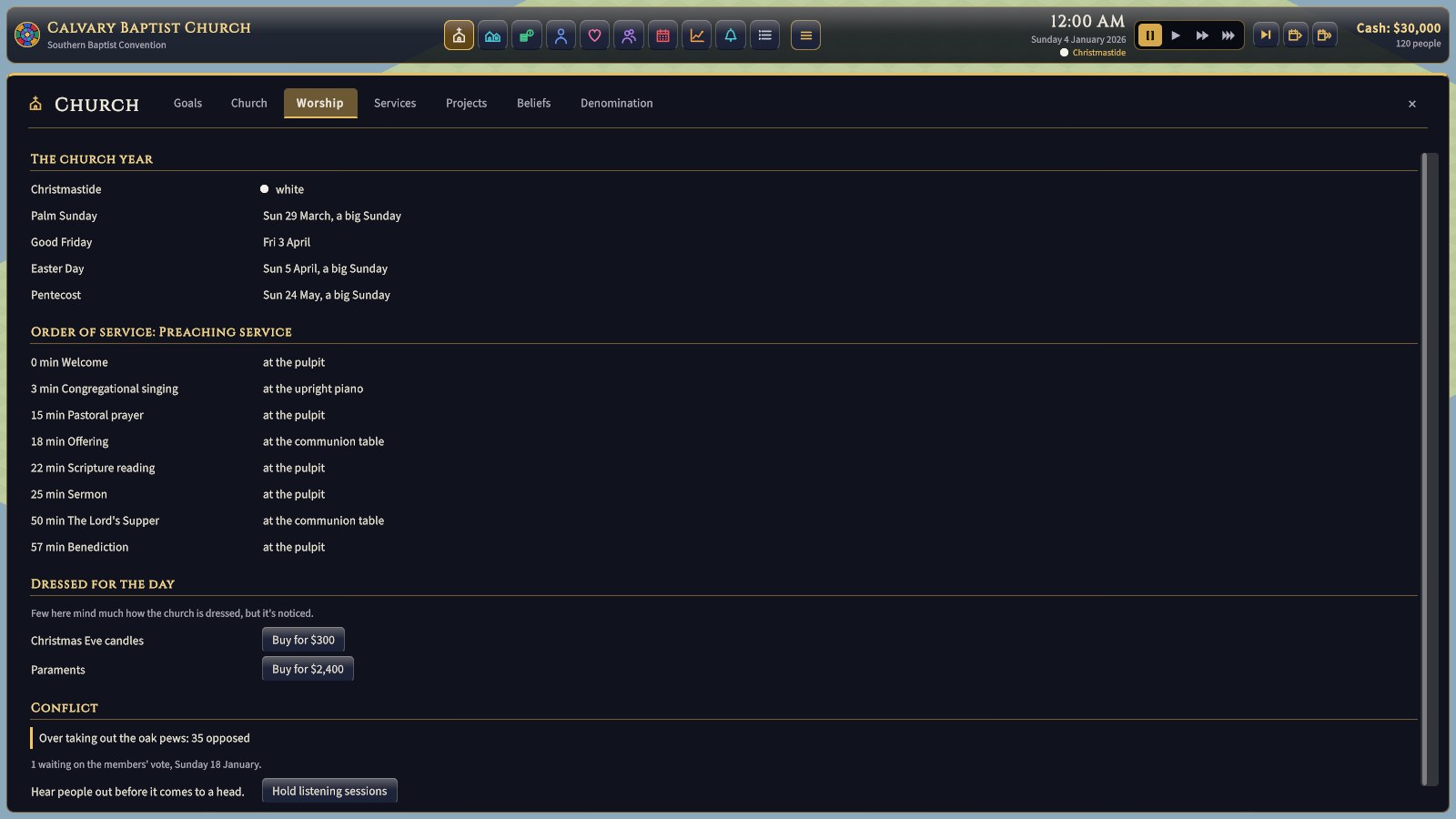1456x819 pixels.
Task: Switch to the Church tab
Action: pyautogui.click(x=249, y=103)
